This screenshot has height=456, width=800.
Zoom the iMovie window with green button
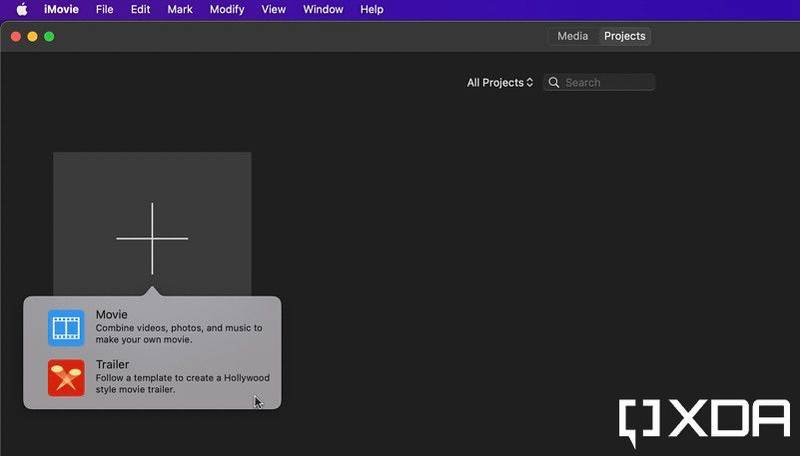(x=49, y=36)
